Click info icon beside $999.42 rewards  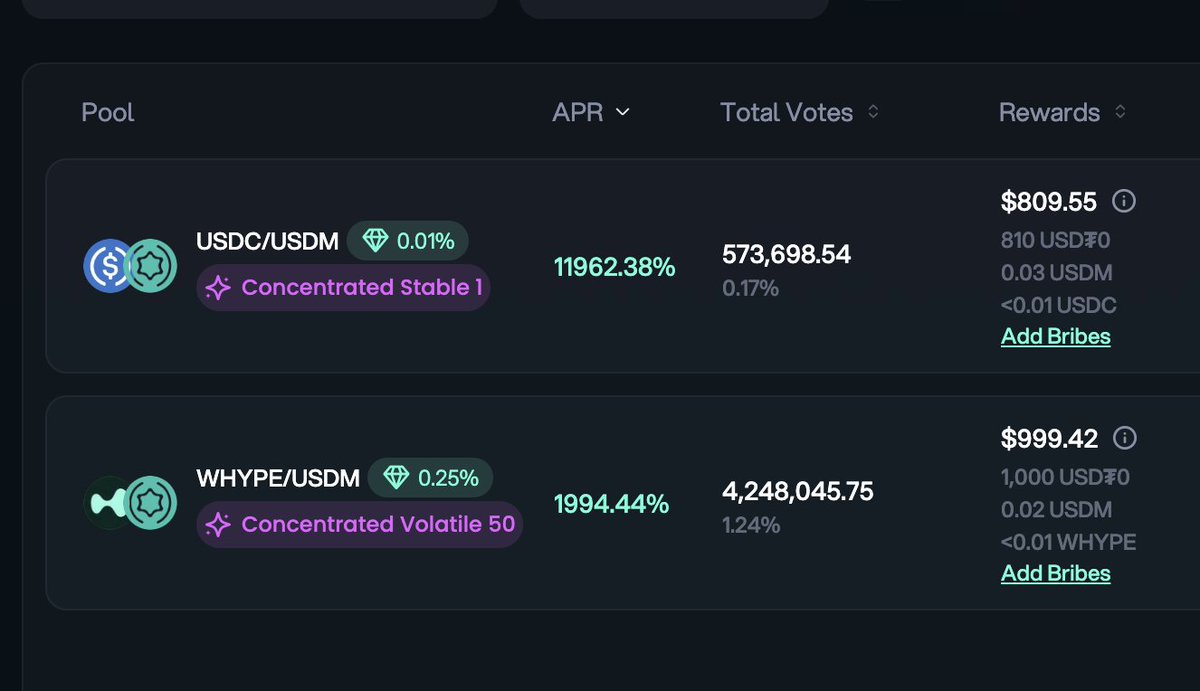[x=1125, y=438]
